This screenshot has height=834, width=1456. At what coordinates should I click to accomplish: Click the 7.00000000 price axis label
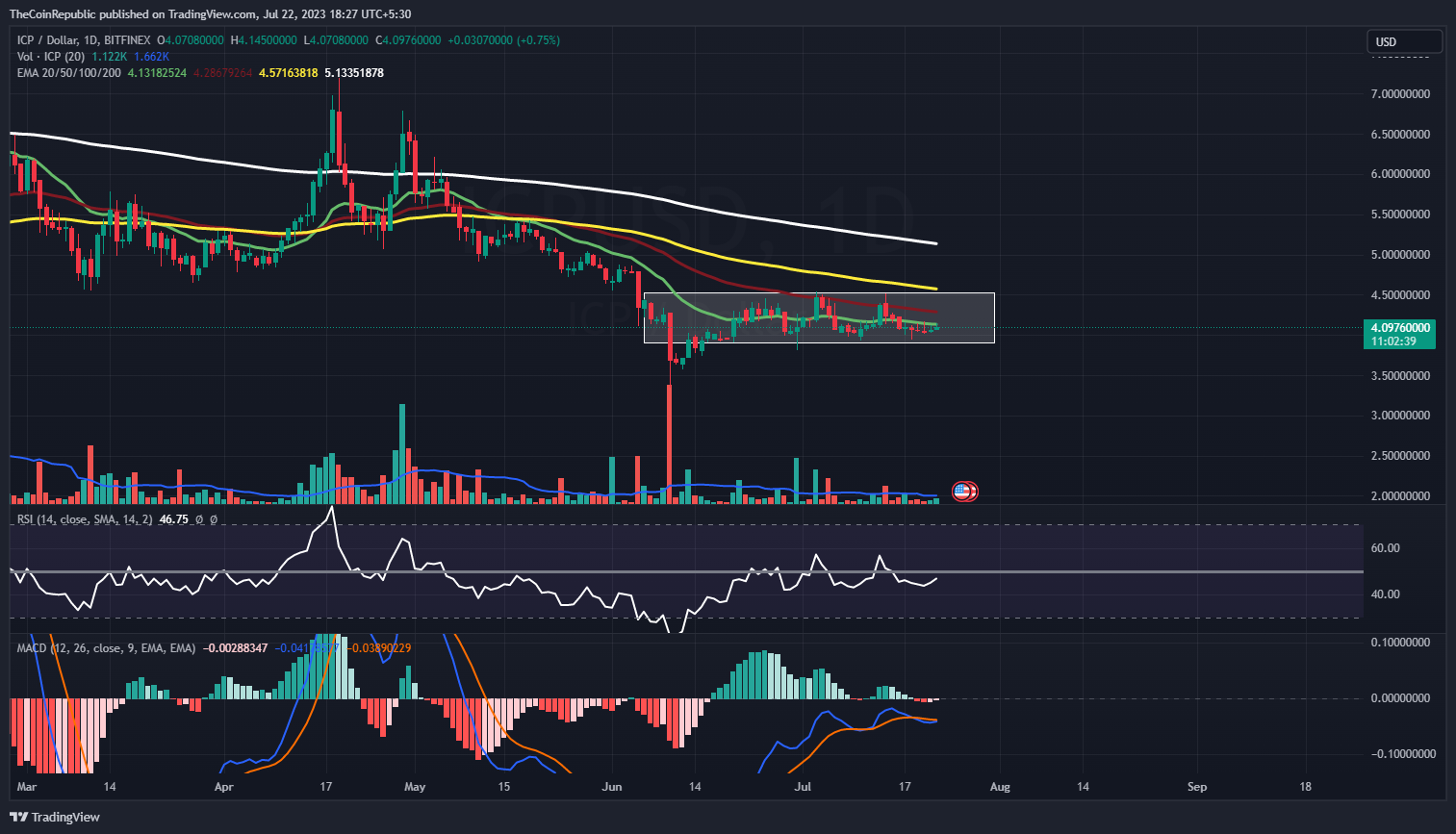tap(1400, 94)
